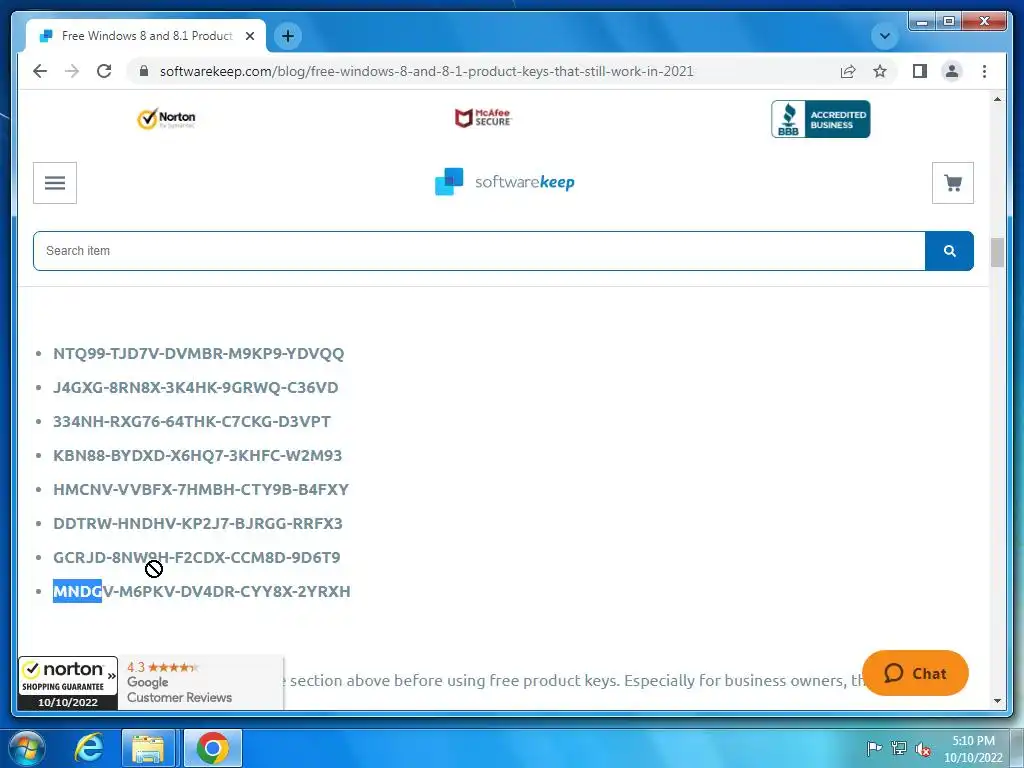The width and height of the screenshot is (1024, 768).
Task: Launch Internet Explorer from taskbar
Action: (x=89, y=748)
